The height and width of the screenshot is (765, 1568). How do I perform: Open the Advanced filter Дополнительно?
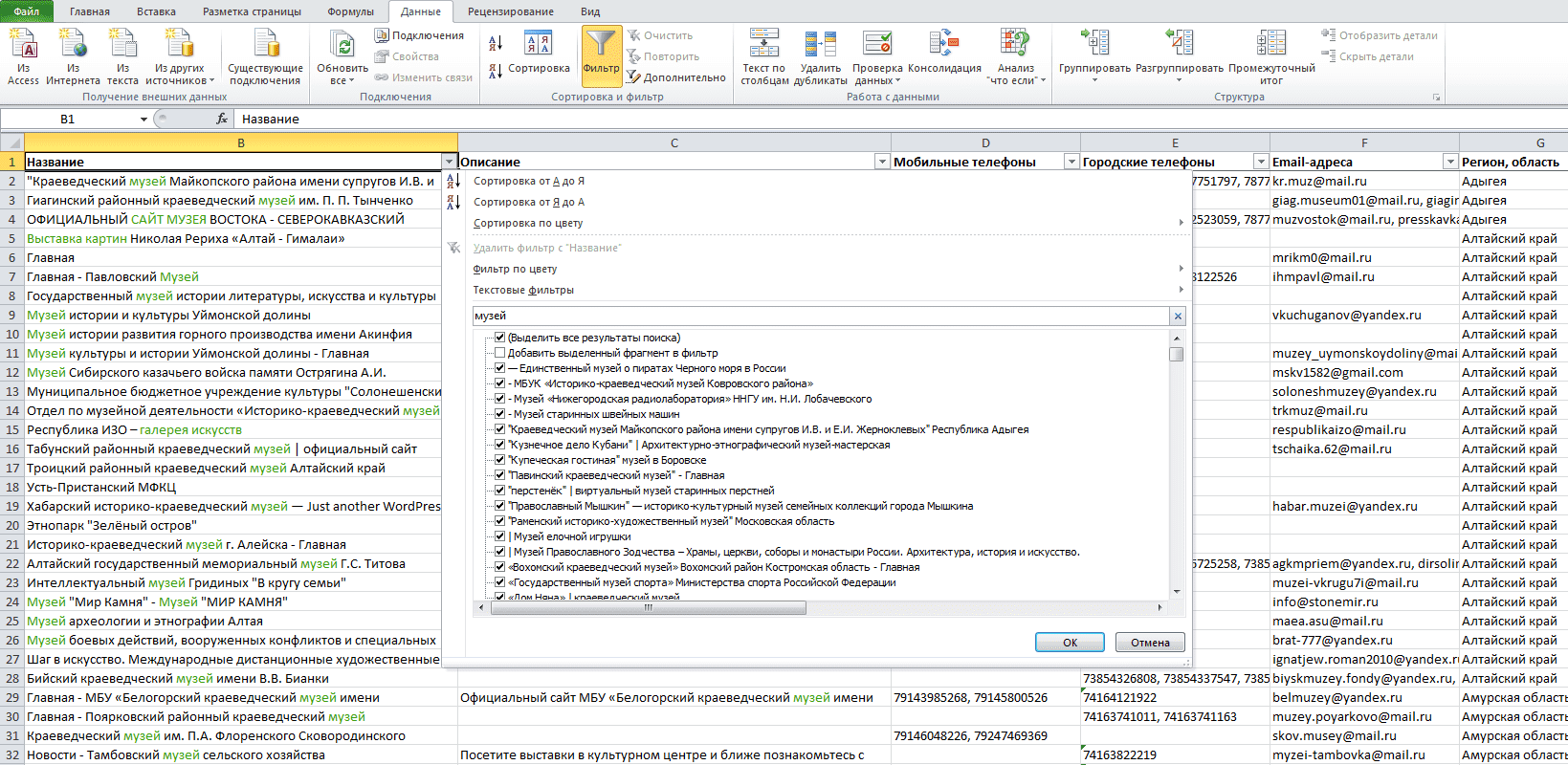(x=676, y=77)
